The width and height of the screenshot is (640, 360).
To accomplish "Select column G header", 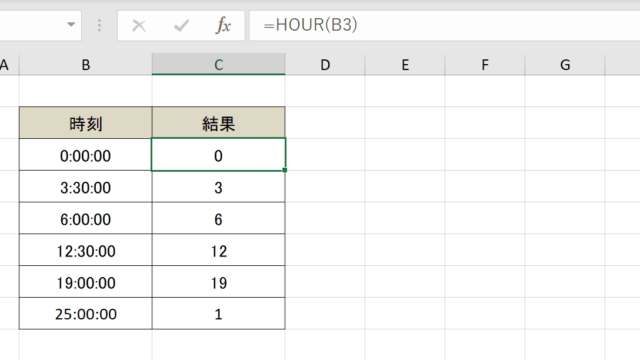I will point(565,64).
